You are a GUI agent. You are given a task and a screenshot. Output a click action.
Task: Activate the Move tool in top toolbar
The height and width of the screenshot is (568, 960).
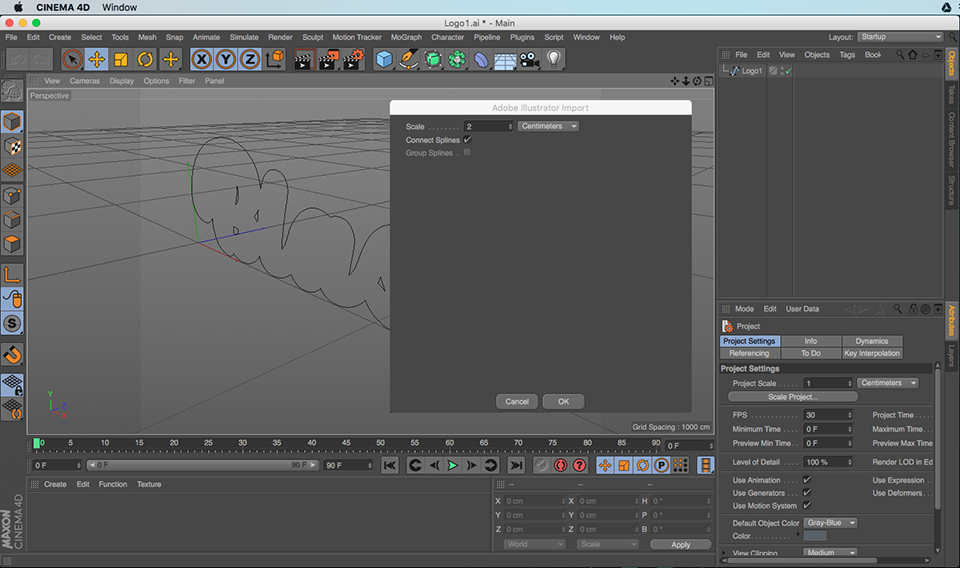(97, 59)
